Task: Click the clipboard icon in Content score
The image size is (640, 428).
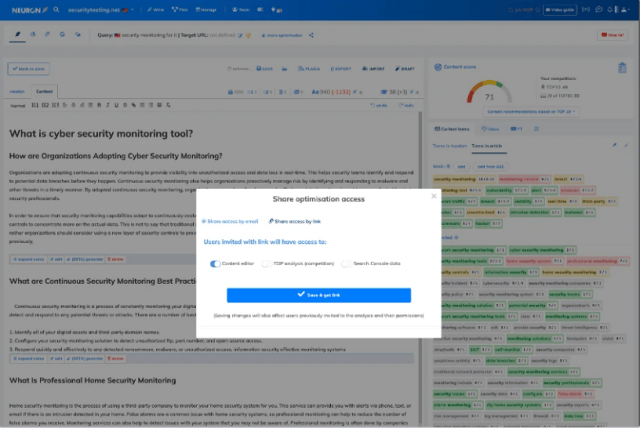Action: (622, 68)
